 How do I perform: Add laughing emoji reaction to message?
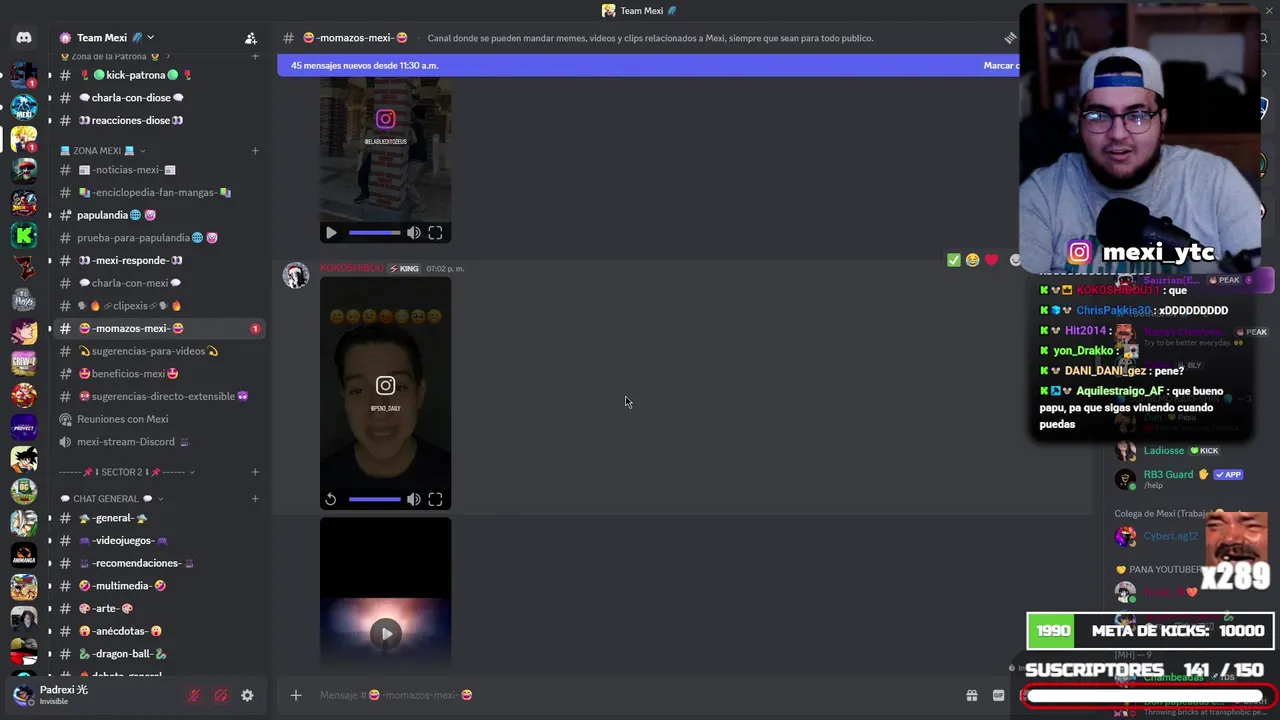(972, 260)
